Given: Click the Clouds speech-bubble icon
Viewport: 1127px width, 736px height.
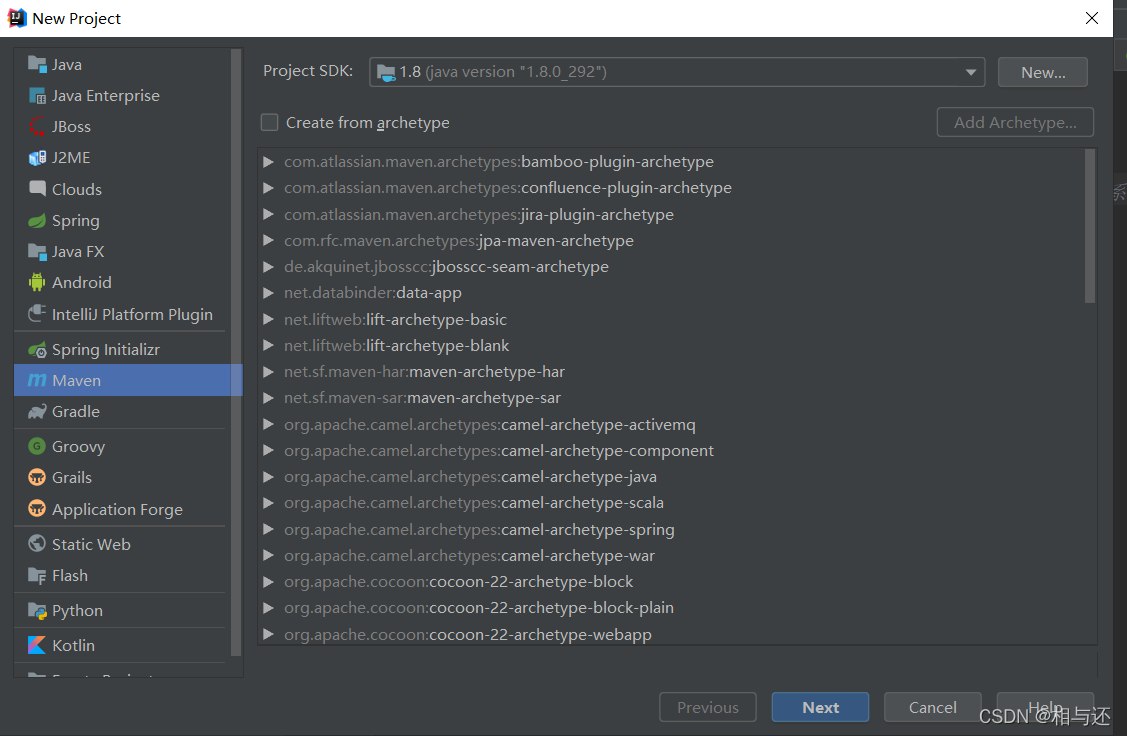Looking at the screenshot, I should [x=37, y=188].
